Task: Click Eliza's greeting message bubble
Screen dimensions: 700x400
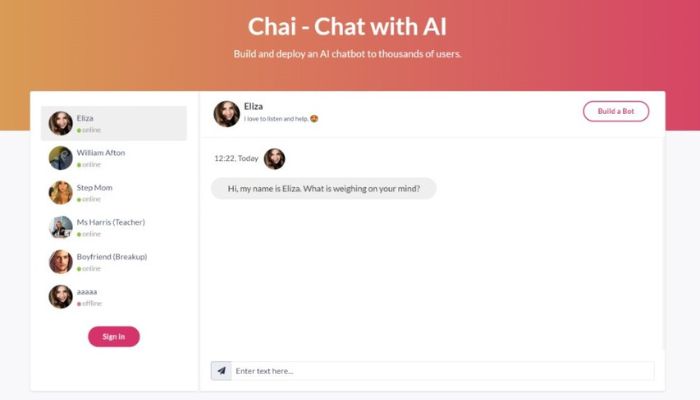Action: pos(324,188)
